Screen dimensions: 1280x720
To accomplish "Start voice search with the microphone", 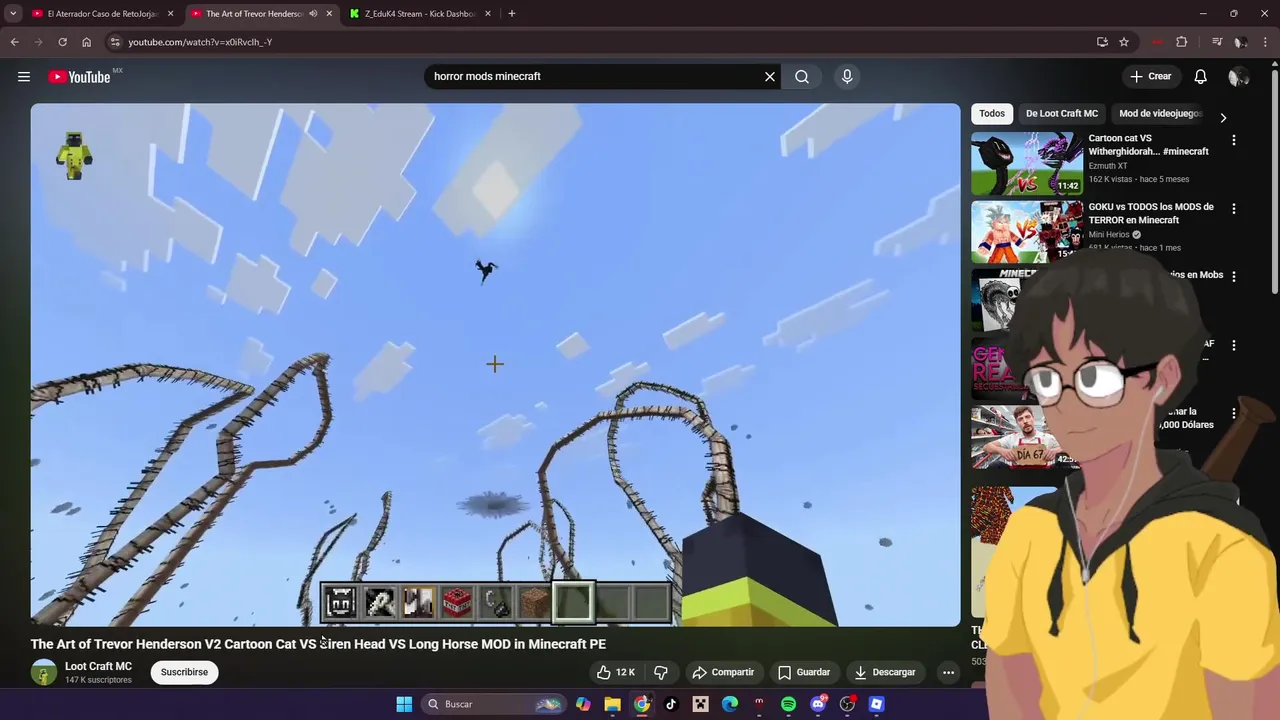I will click(847, 77).
